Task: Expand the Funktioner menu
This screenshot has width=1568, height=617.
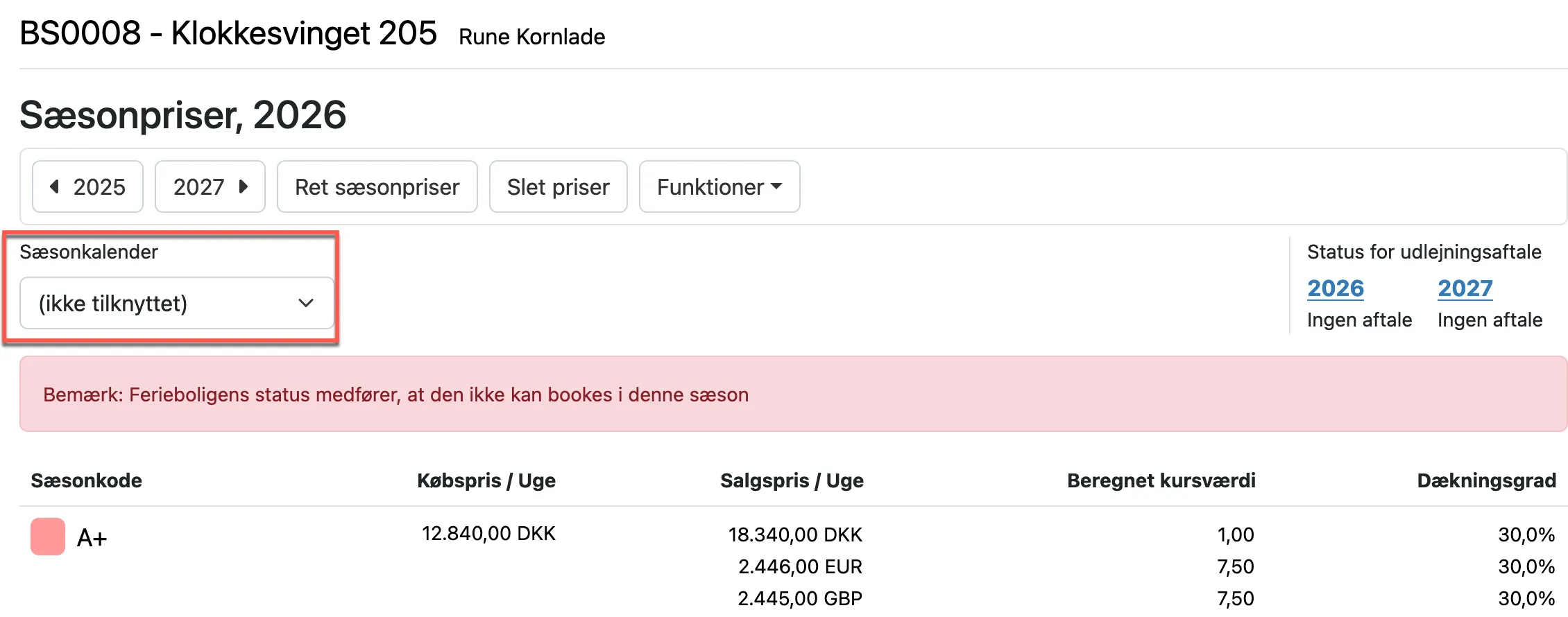Action: click(x=719, y=186)
